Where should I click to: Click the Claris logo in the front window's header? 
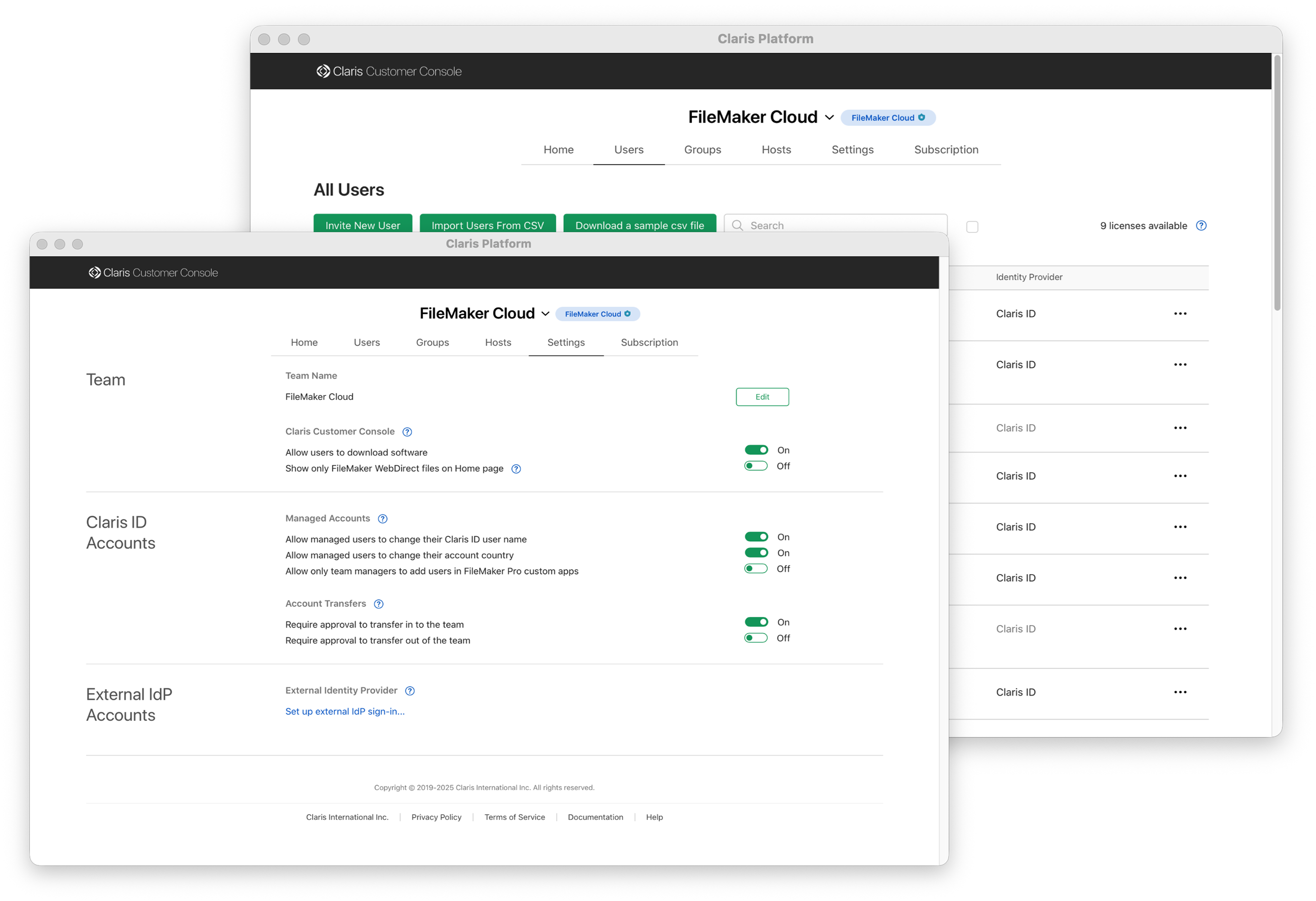[94, 272]
